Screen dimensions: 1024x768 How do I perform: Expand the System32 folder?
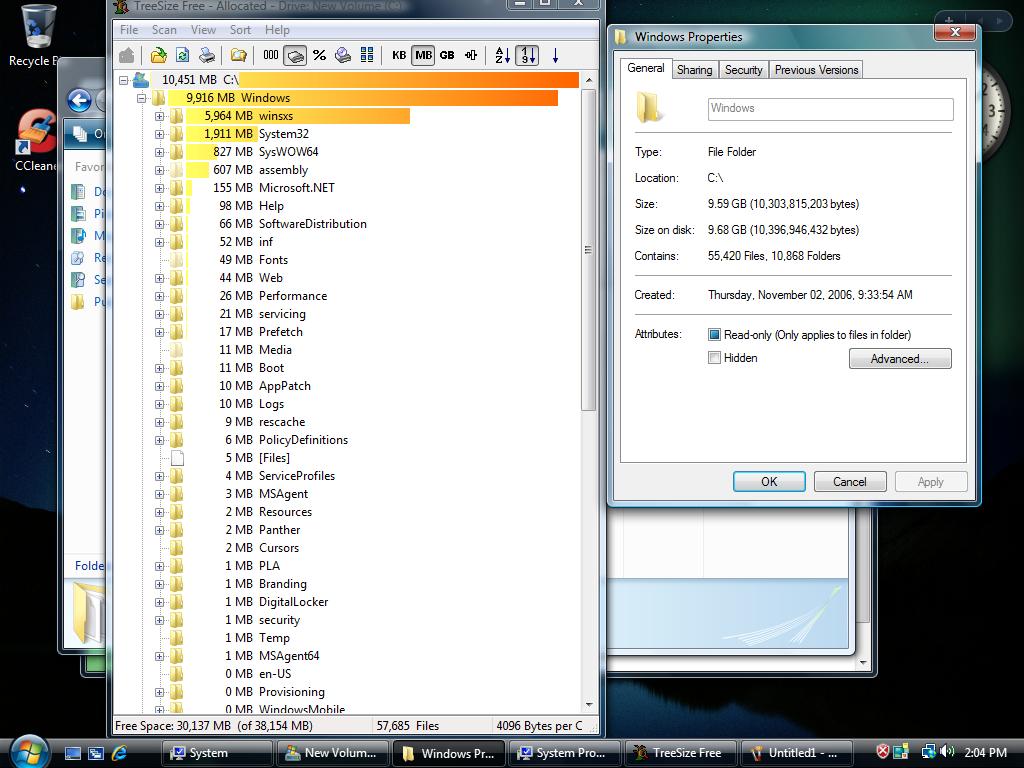click(159, 135)
